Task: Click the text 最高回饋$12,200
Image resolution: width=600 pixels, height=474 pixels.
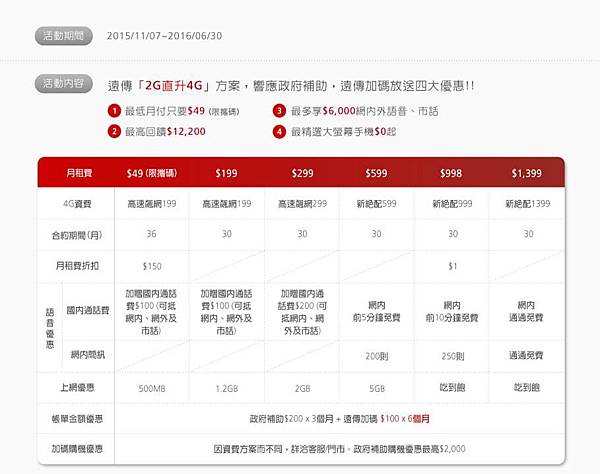Action: pyautogui.click(x=165, y=132)
